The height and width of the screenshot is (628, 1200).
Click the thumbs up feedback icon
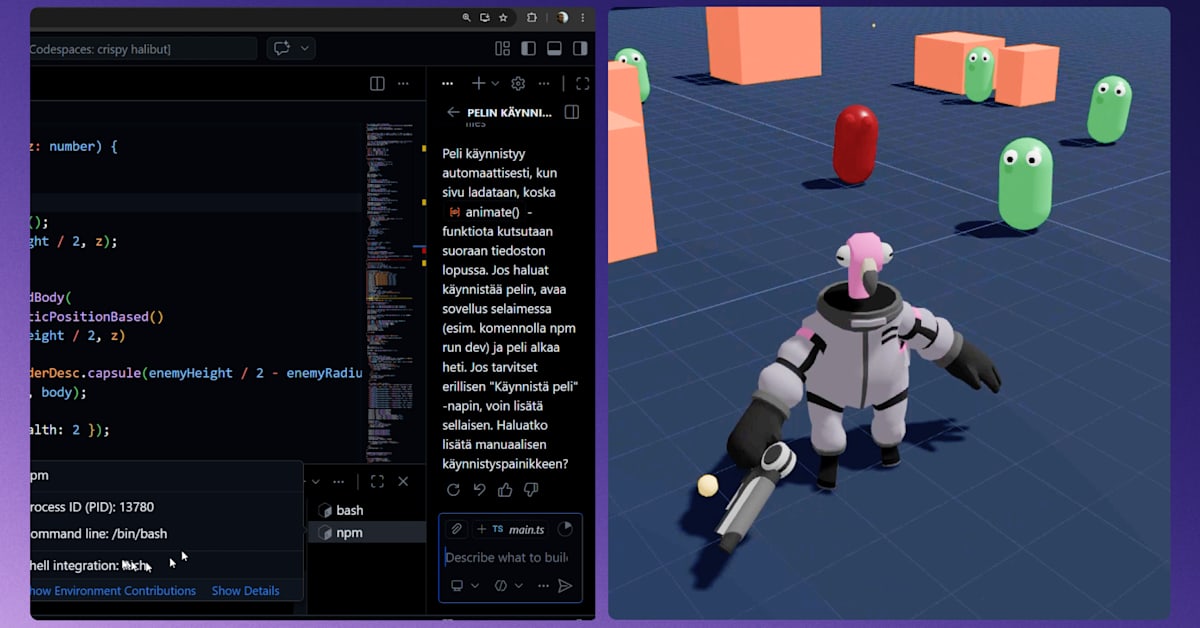pyautogui.click(x=505, y=490)
